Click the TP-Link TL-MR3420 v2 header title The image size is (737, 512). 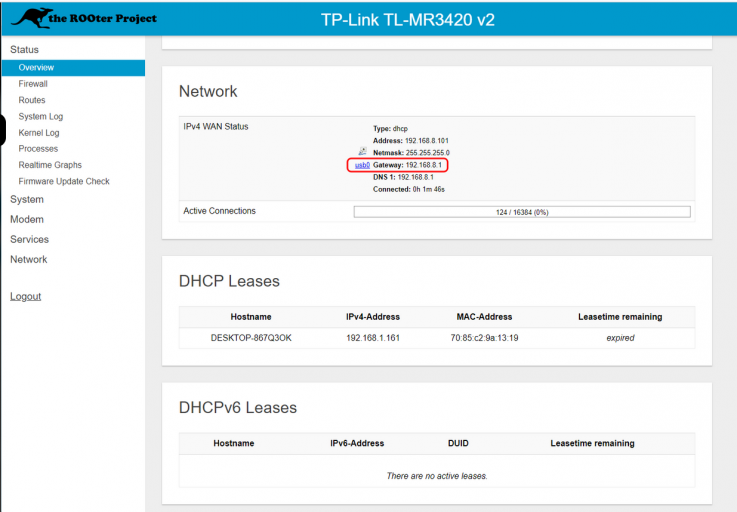click(408, 20)
